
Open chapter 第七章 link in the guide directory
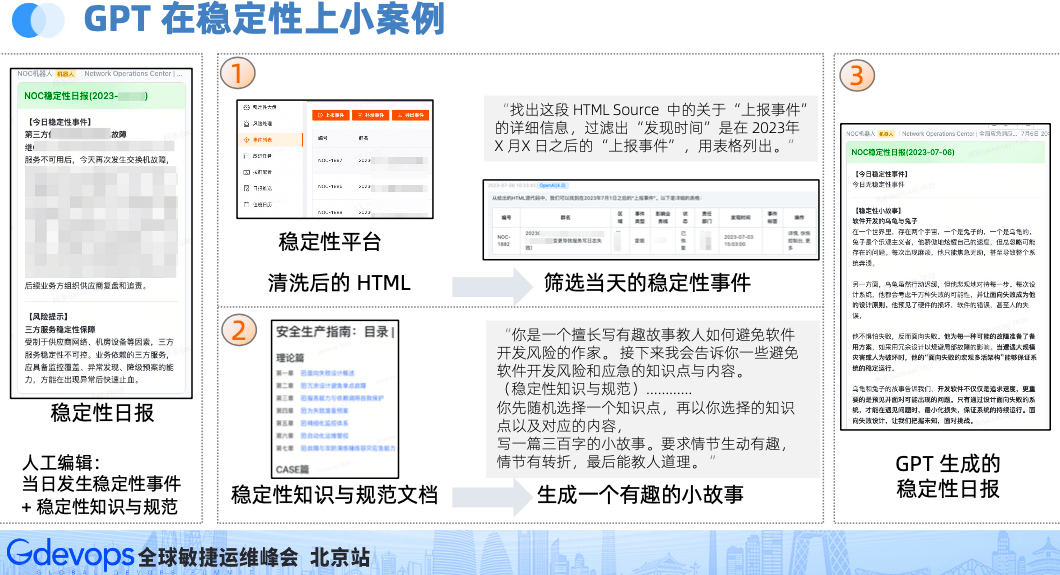[x=348, y=448]
